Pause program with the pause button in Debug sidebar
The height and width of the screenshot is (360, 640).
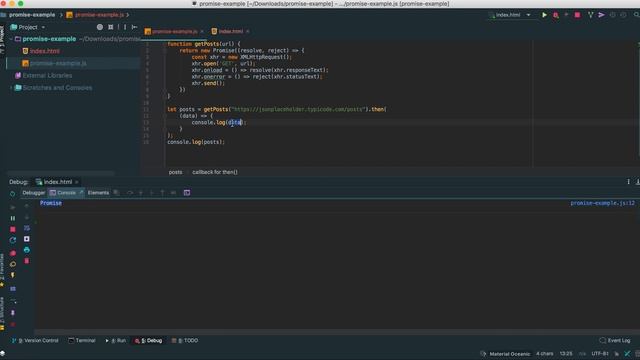click(13, 218)
